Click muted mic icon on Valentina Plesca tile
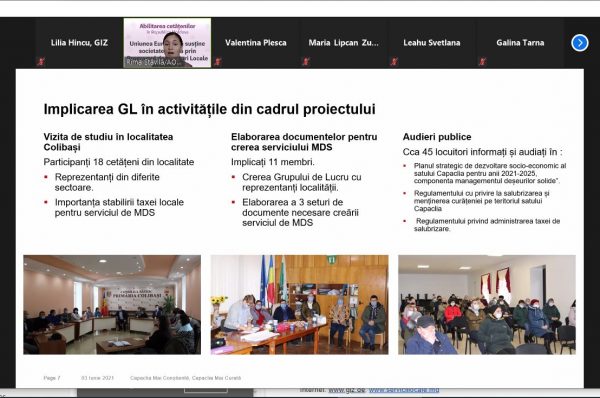The width and height of the screenshot is (600, 398). point(218,61)
